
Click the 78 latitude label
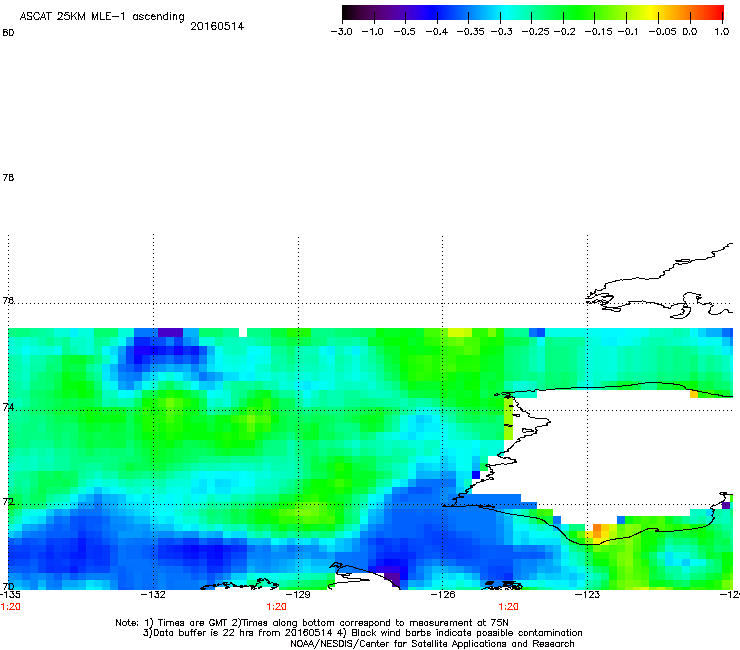click(8, 177)
